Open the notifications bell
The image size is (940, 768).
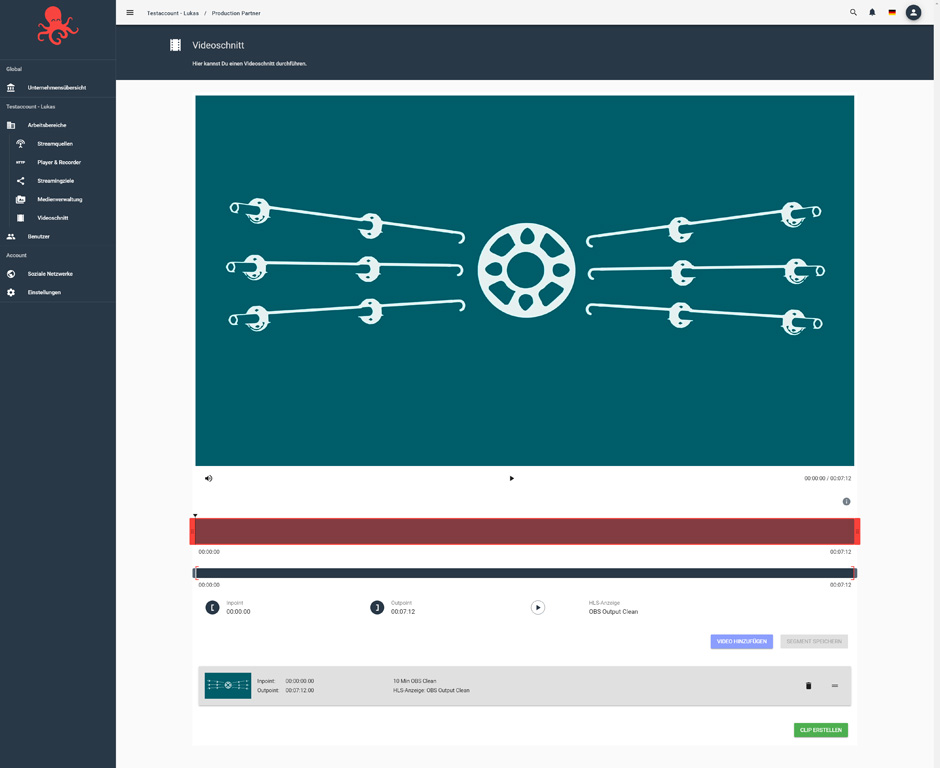(872, 13)
